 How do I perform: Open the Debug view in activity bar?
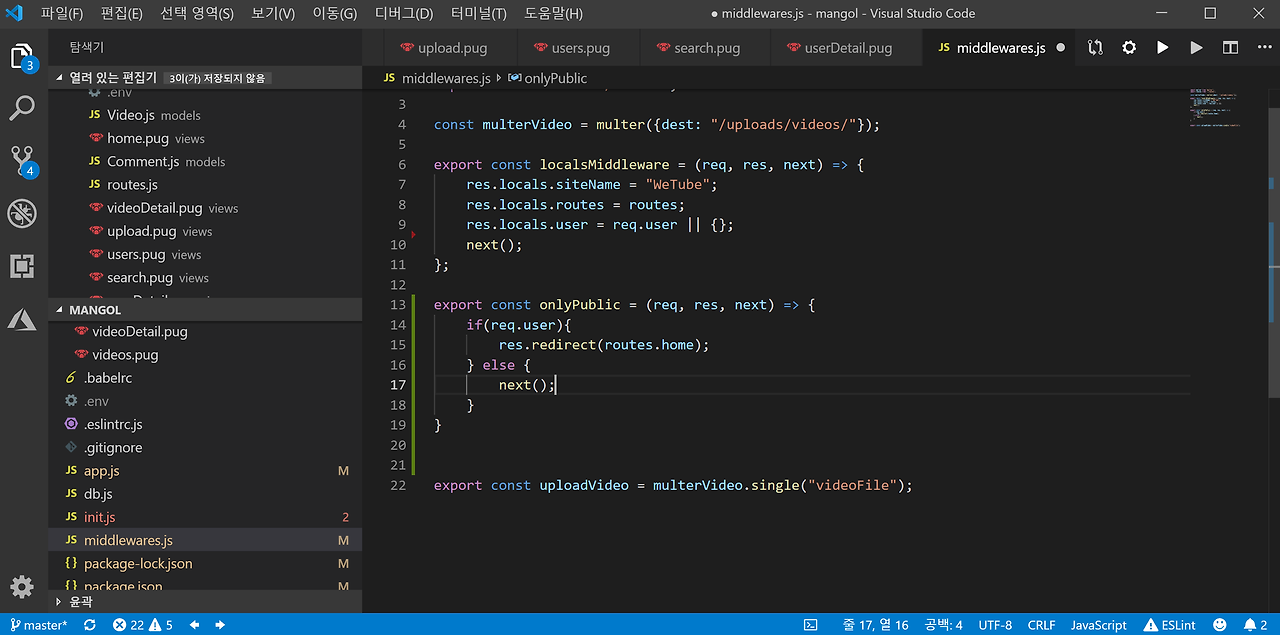[x=22, y=212]
